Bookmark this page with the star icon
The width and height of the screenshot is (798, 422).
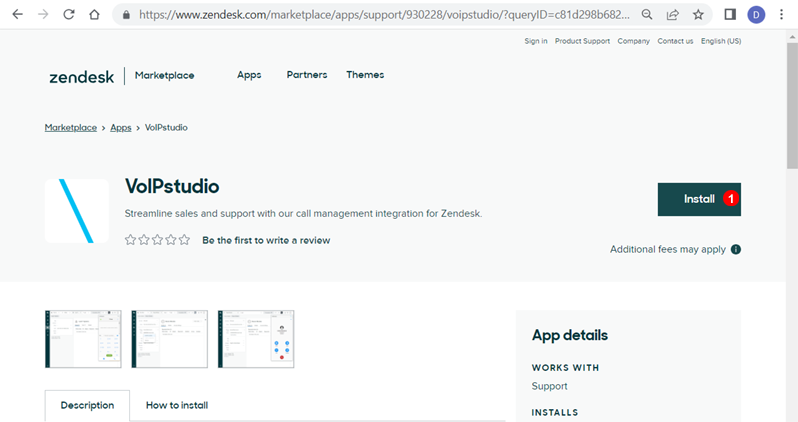[x=698, y=15]
